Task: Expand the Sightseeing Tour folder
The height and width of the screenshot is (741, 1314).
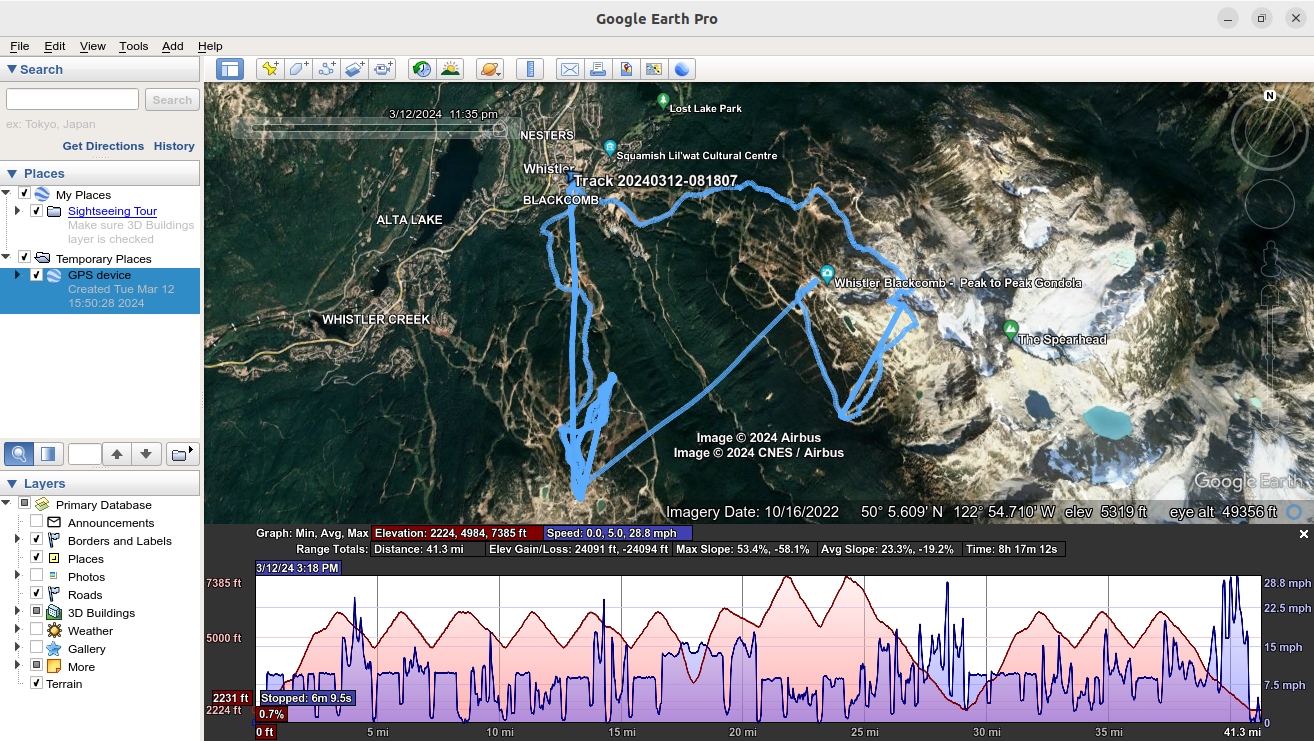Action: coord(17,211)
